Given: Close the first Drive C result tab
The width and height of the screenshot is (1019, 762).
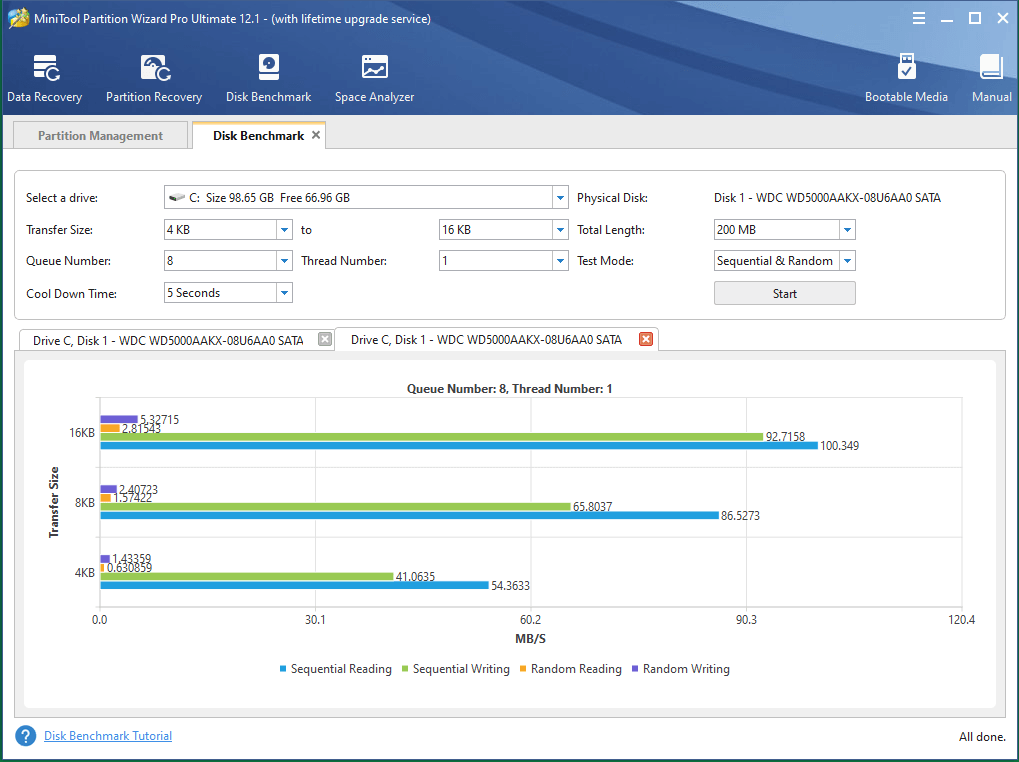Looking at the screenshot, I should (x=325, y=339).
